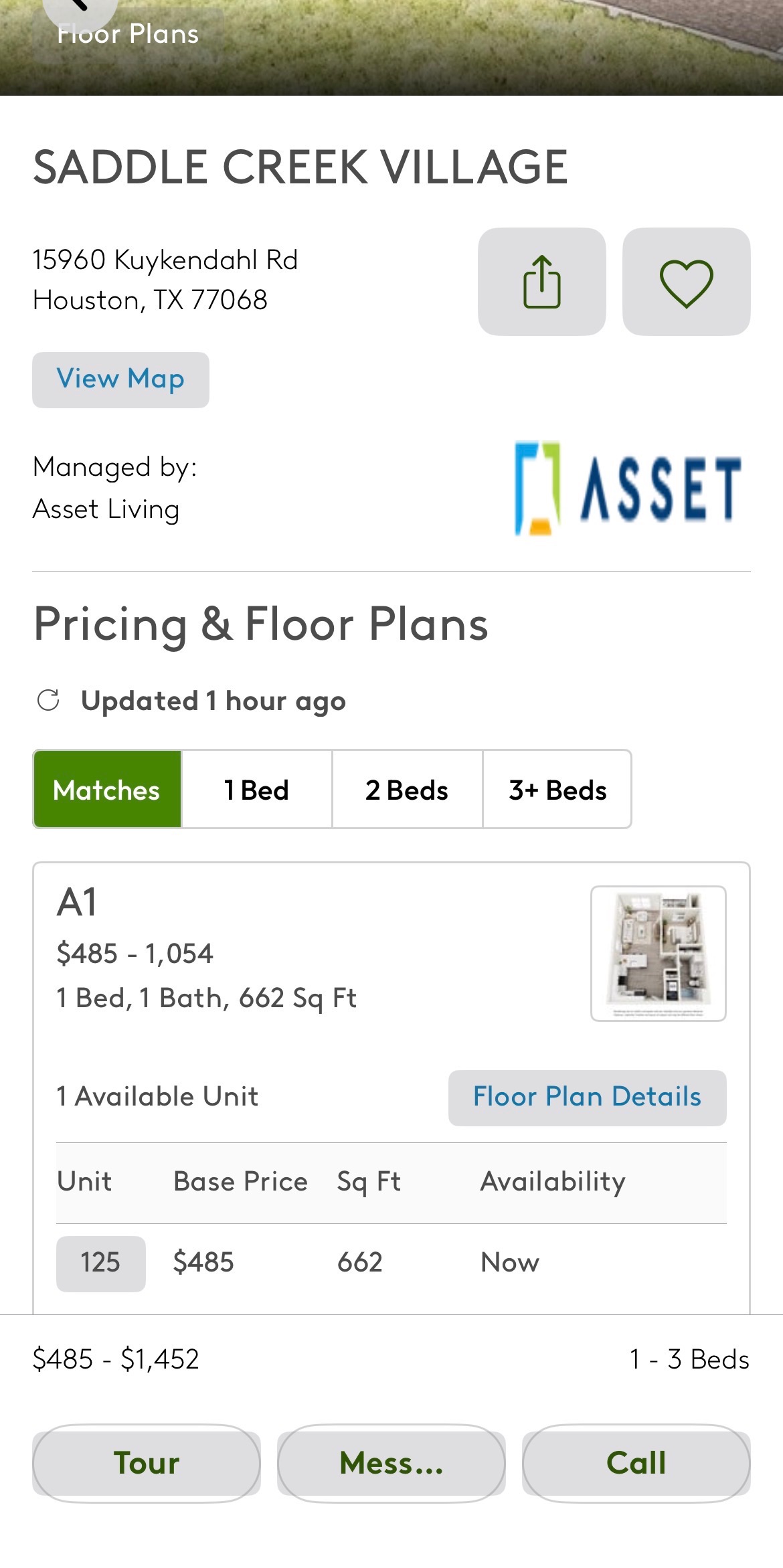Open the A1 floor plan thumbnail

(x=658, y=953)
